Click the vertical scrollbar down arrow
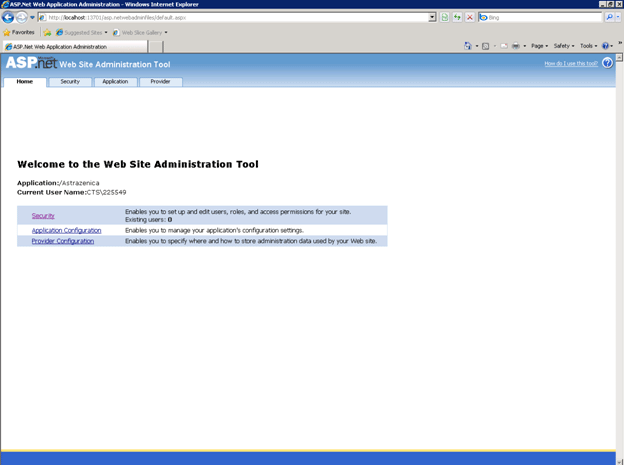The image size is (624, 465). [x=619, y=461]
